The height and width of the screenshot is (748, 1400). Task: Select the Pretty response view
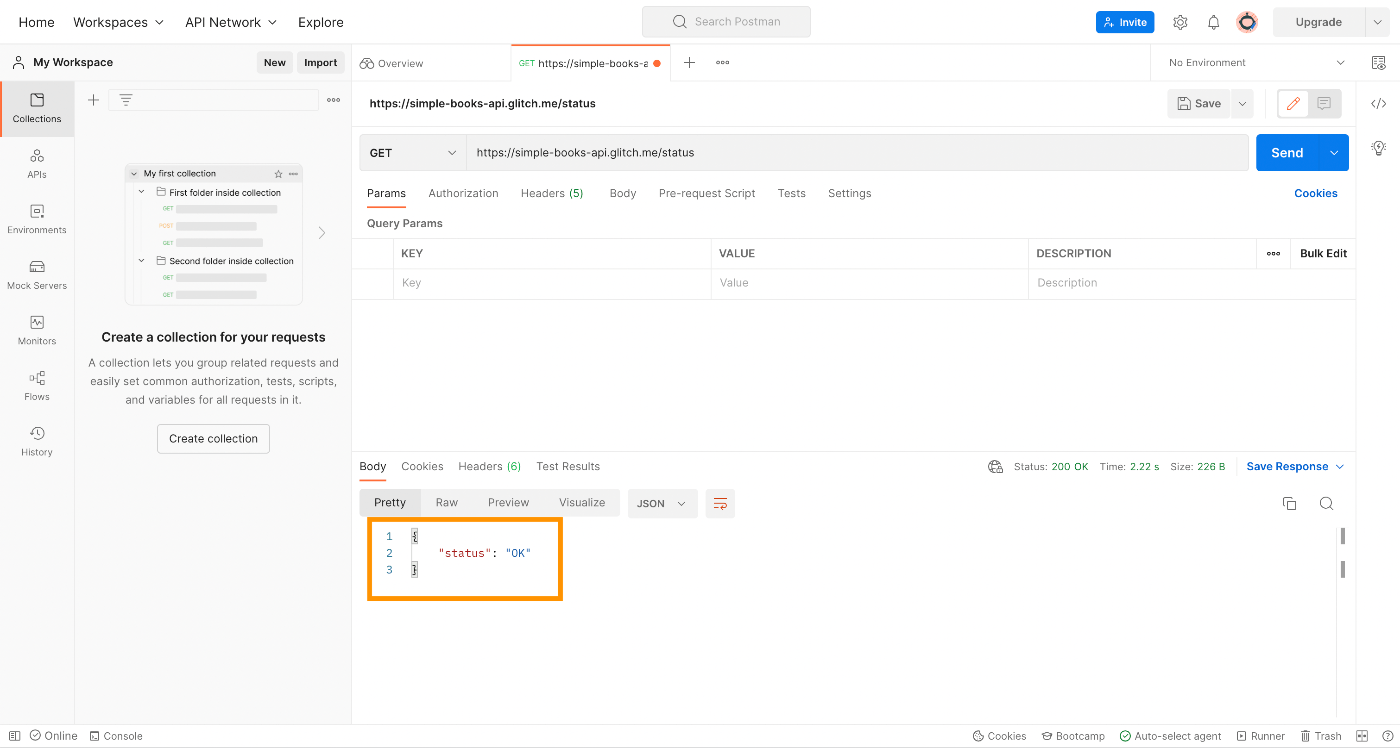(390, 502)
